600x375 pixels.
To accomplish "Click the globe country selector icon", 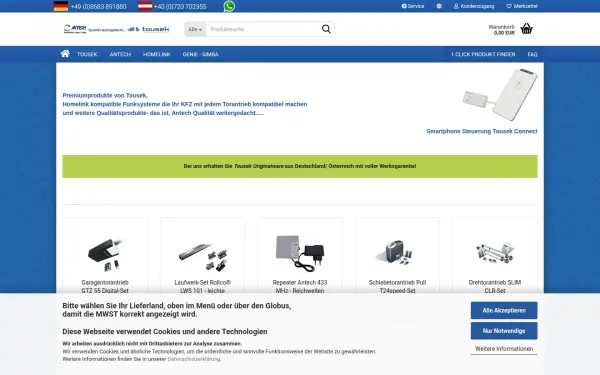I will tap(439, 6).
